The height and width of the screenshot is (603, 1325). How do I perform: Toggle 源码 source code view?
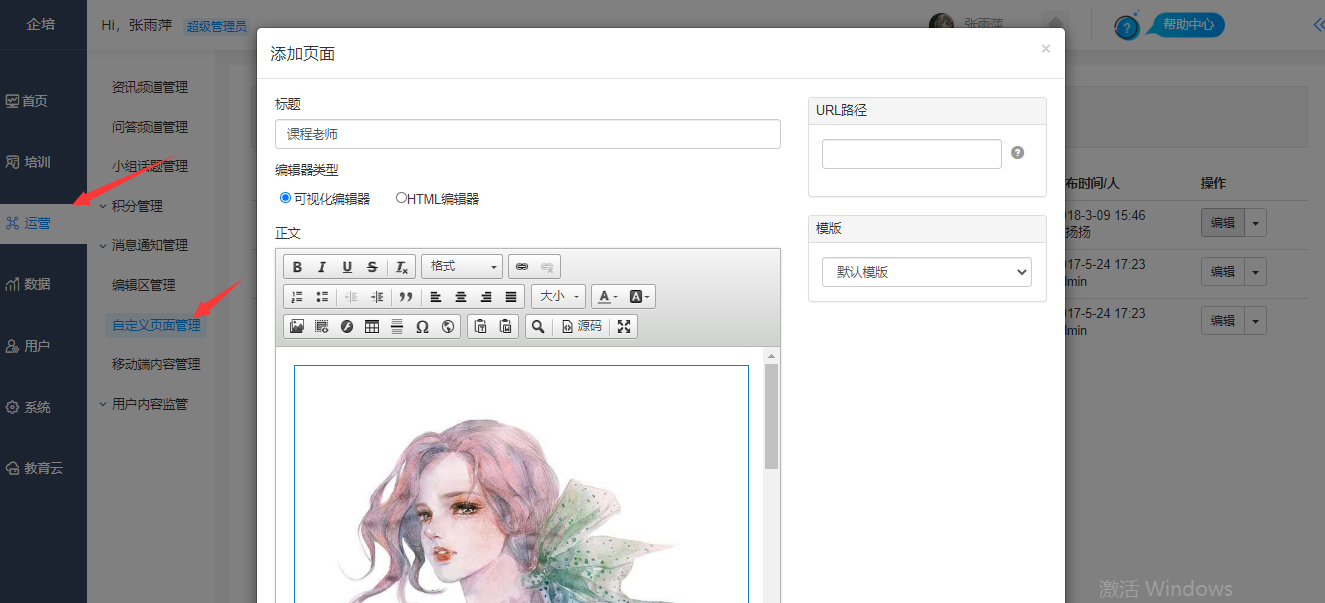582,326
